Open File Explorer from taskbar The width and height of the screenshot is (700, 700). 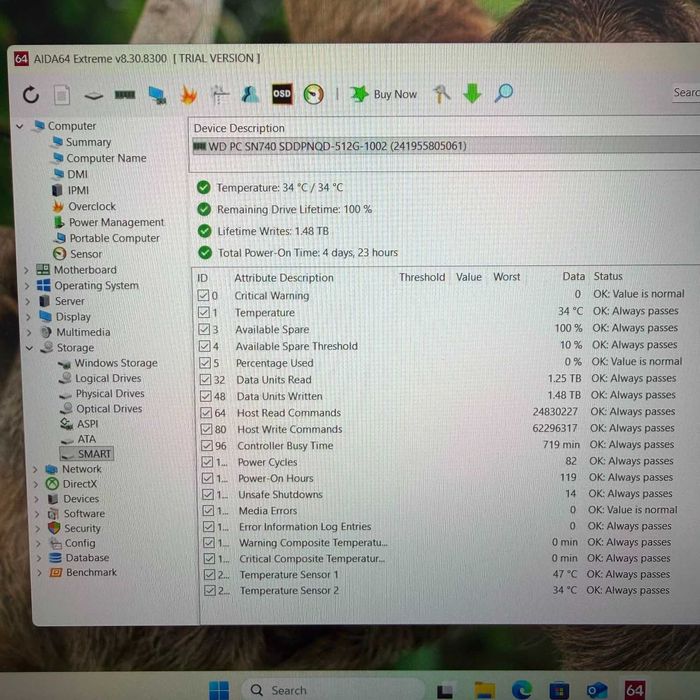point(484,691)
